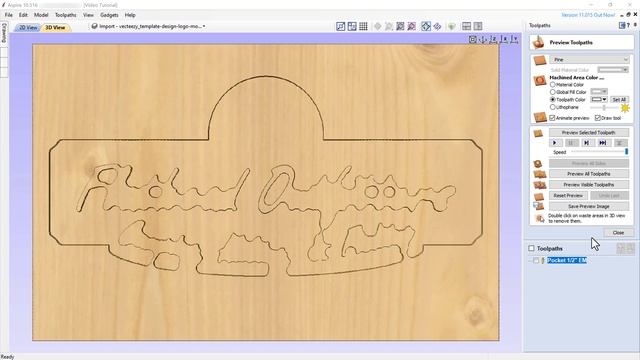Toggle the Animate preview checkbox
Screen dimensions: 640x360
[553, 118]
